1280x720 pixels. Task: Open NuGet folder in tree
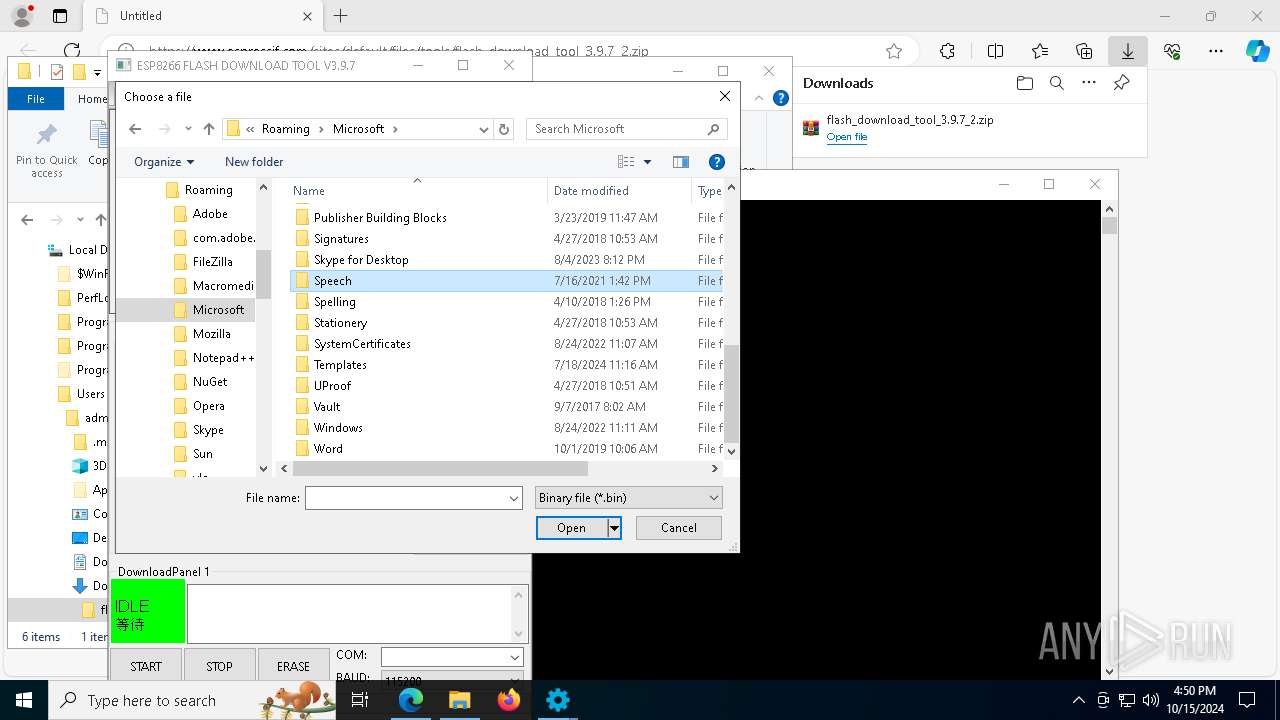pos(210,382)
